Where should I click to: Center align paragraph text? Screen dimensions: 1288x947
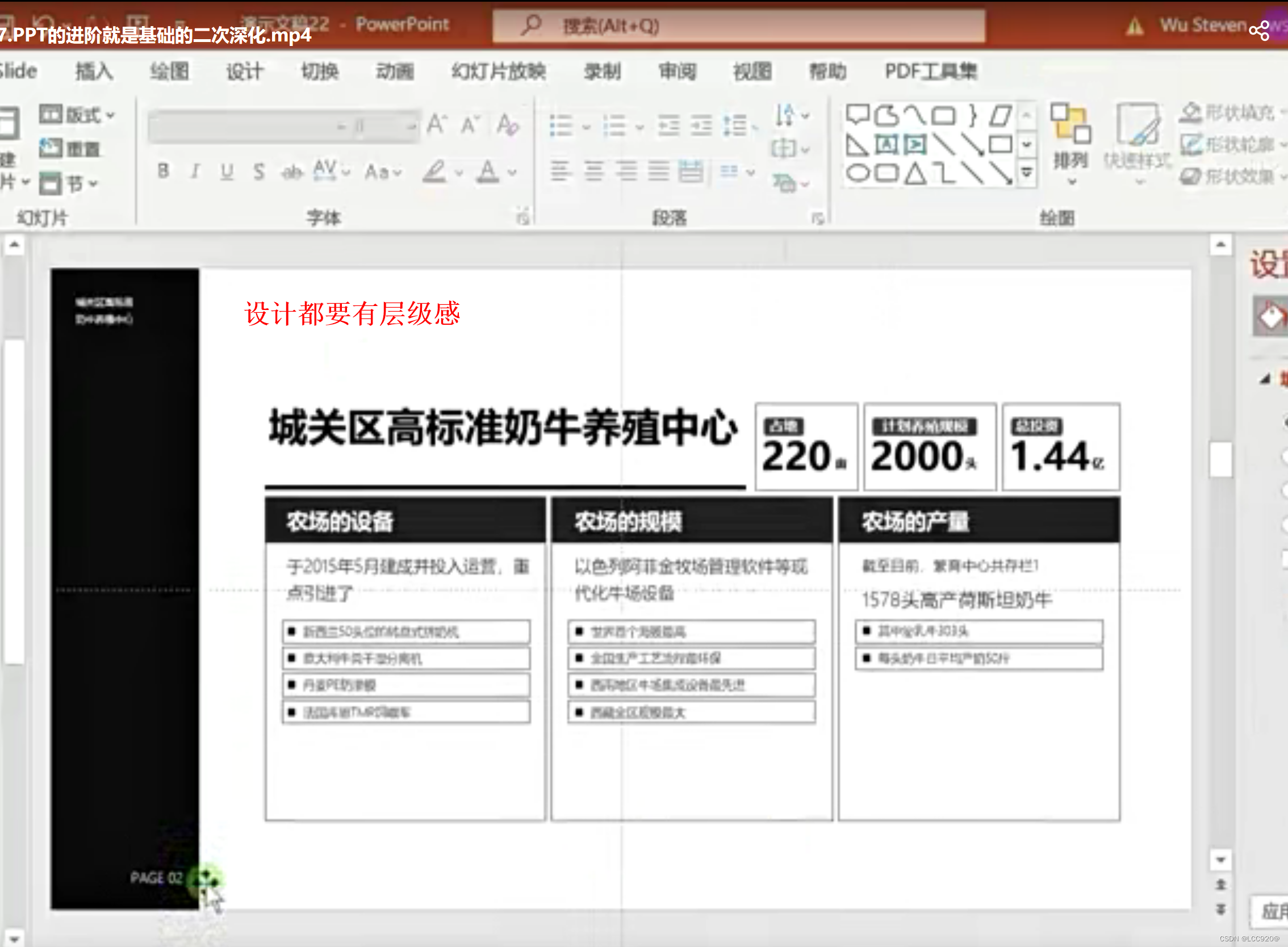coord(594,171)
